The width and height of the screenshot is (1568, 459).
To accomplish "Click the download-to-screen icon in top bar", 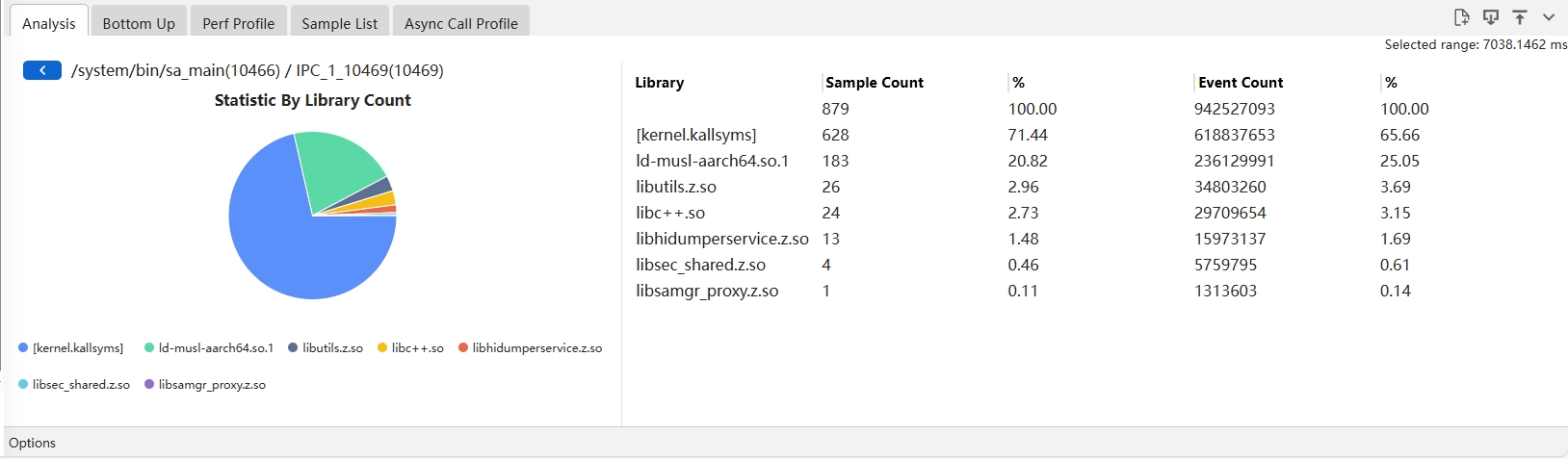I will coord(1491,17).
